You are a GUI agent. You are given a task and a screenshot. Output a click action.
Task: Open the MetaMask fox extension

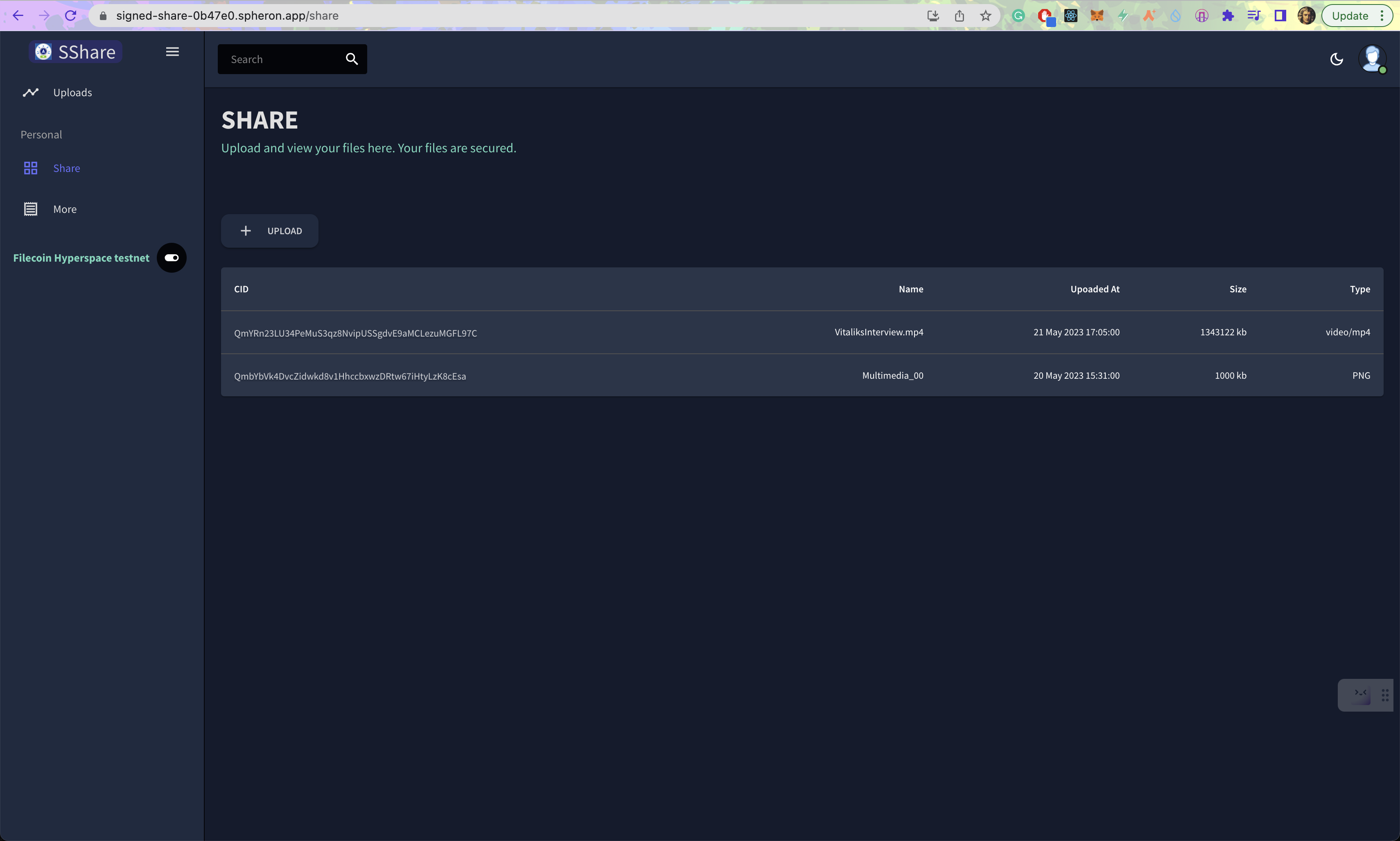[1096, 15]
